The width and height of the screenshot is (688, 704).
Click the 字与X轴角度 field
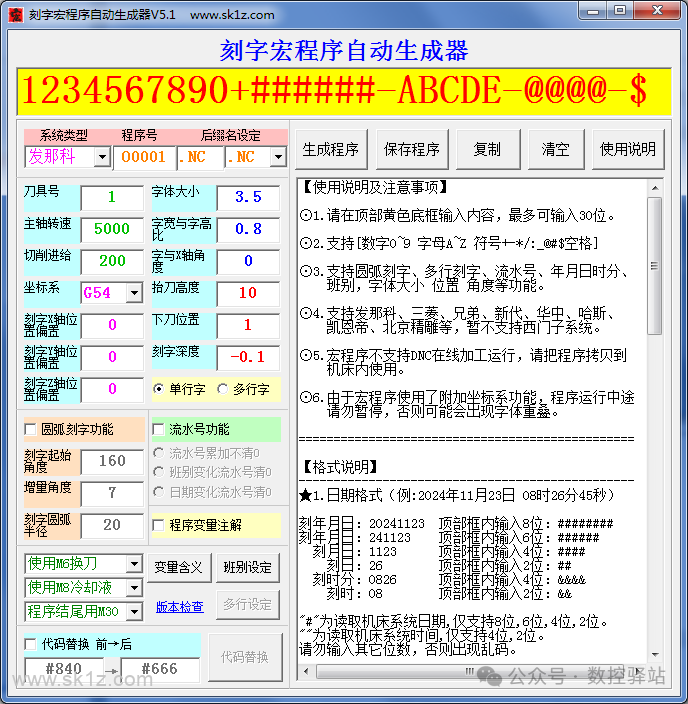tap(248, 261)
